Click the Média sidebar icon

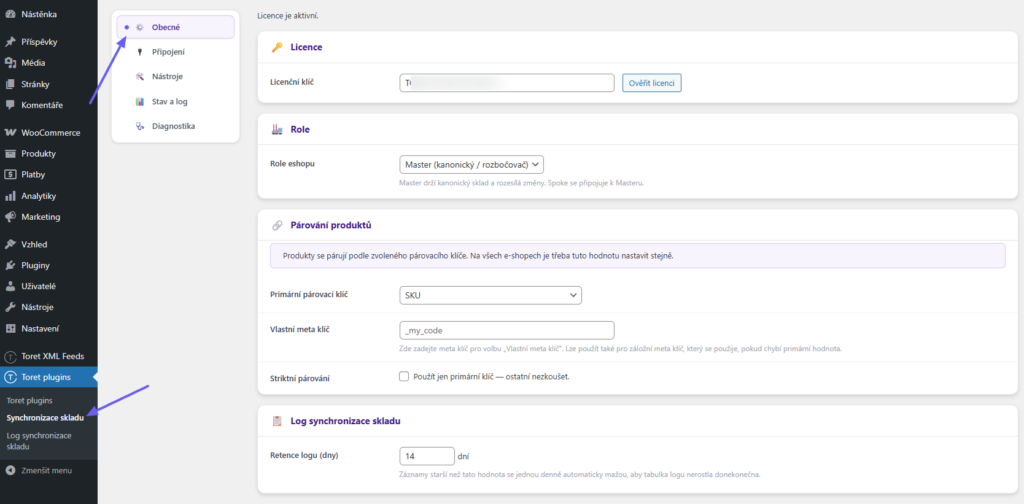(x=10, y=63)
